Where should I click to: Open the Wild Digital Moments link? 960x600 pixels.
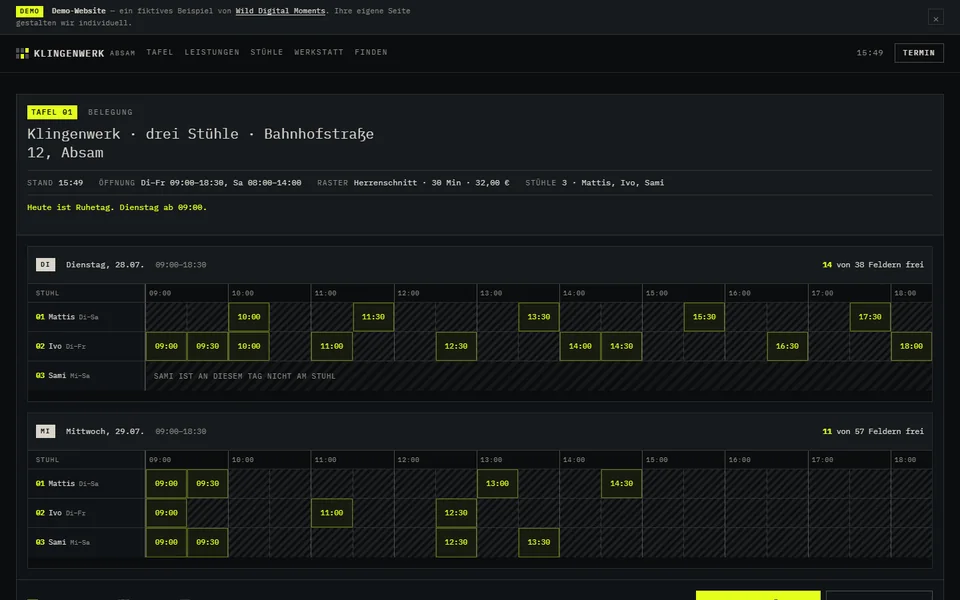click(280, 11)
